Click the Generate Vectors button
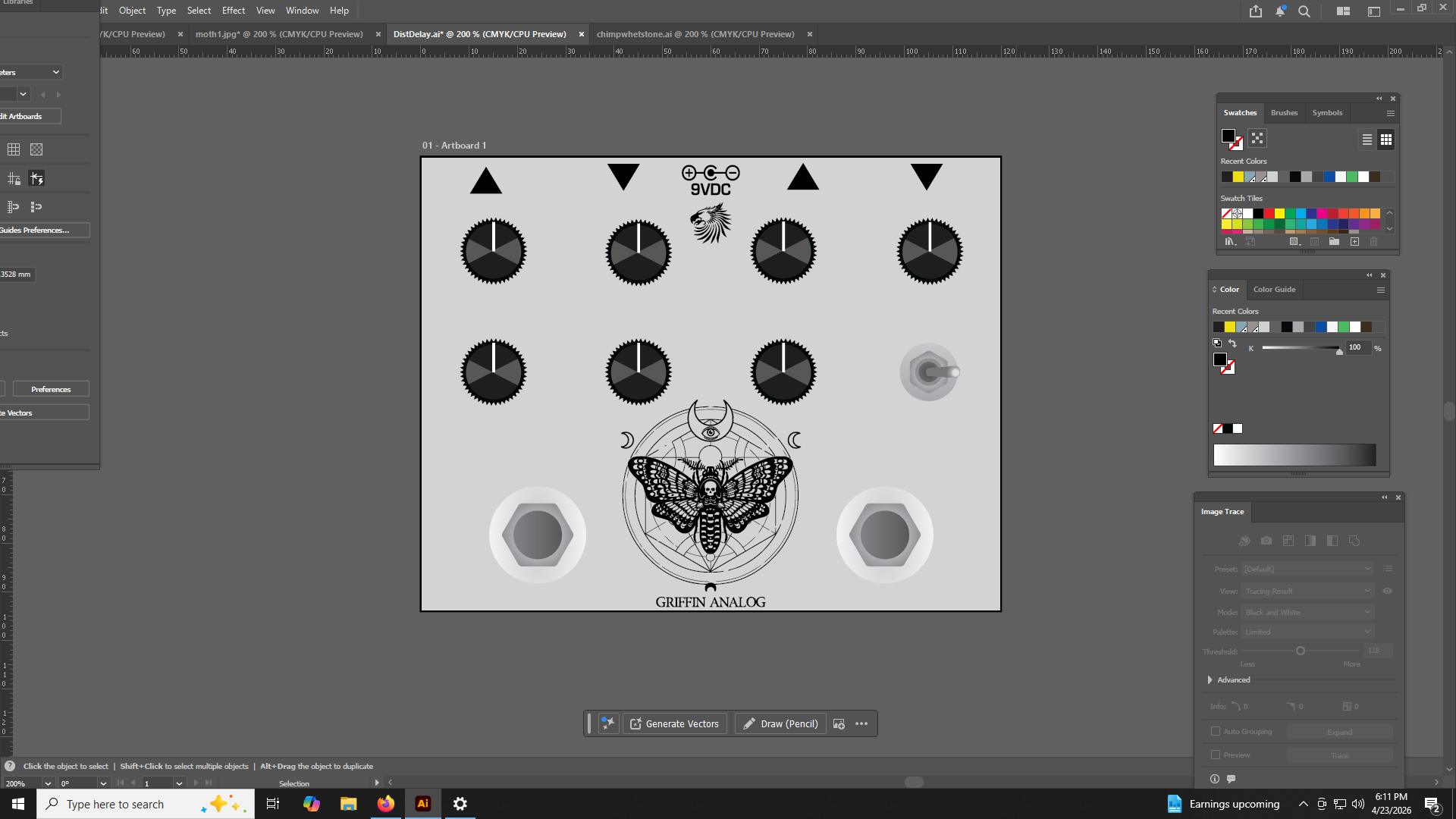The width and height of the screenshot is (1456, 819). click(x=674, y=724)
